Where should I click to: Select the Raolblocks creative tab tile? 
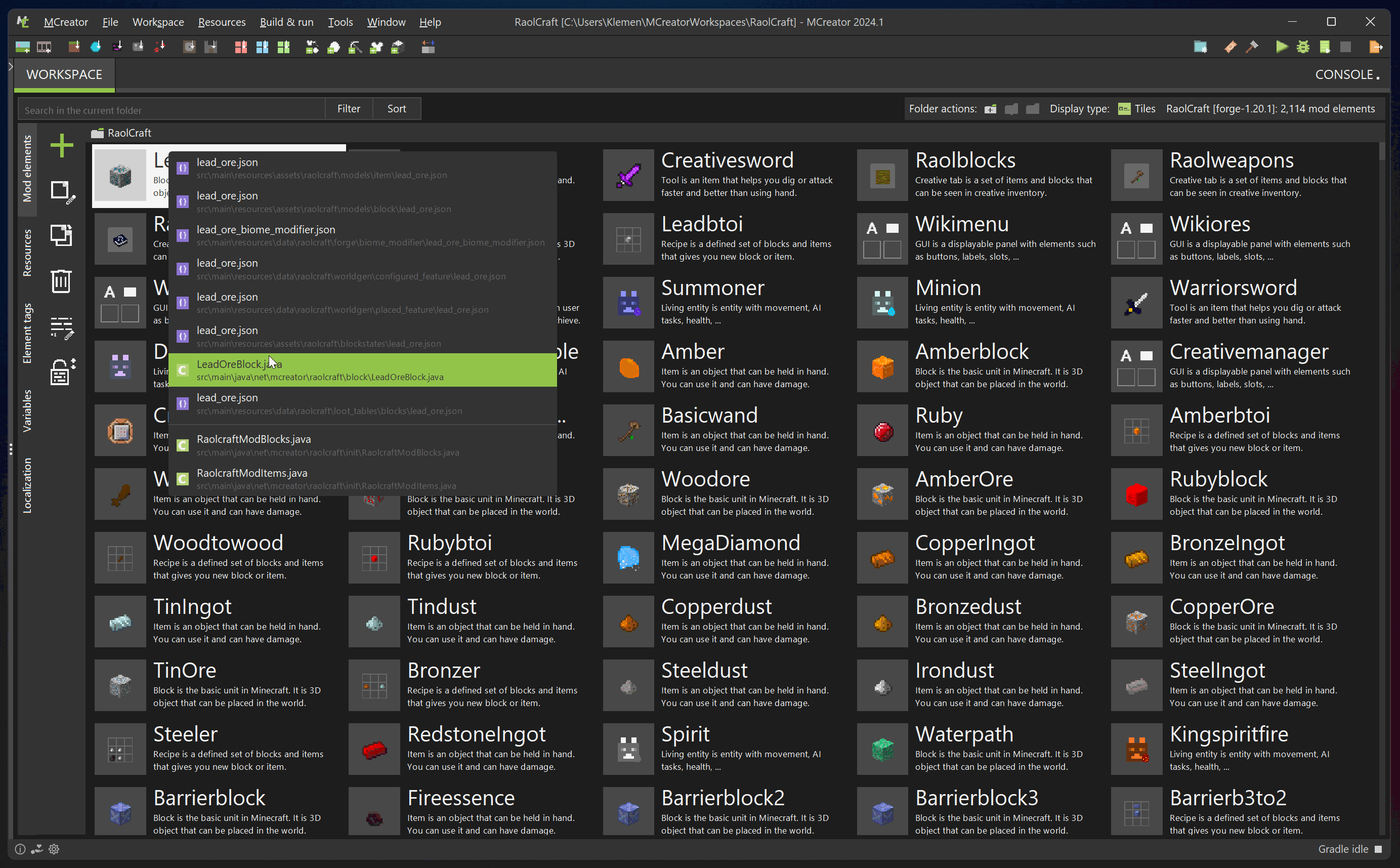980,175
